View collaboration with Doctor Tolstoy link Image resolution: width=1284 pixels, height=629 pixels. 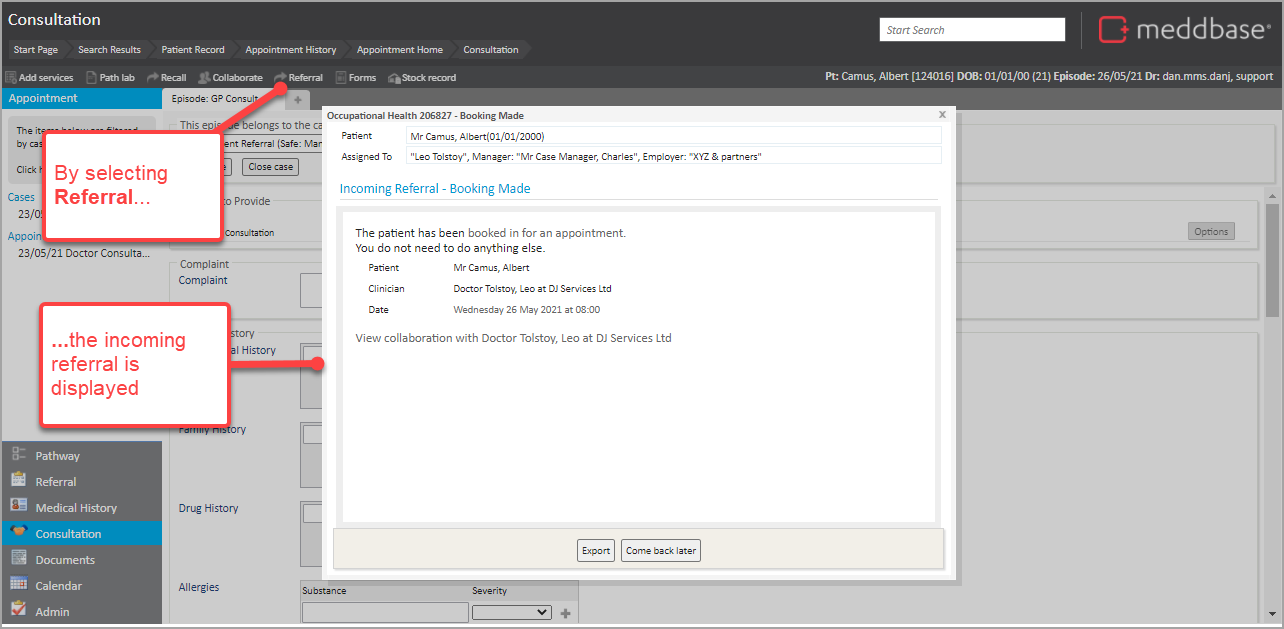(x=513, y=338)
